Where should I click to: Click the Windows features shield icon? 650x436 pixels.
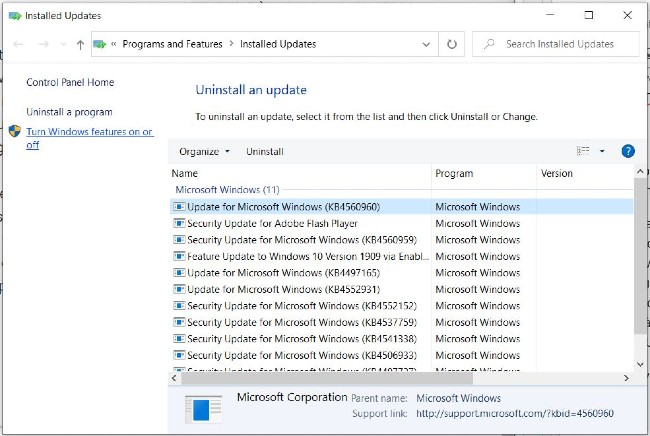[15, 131]
